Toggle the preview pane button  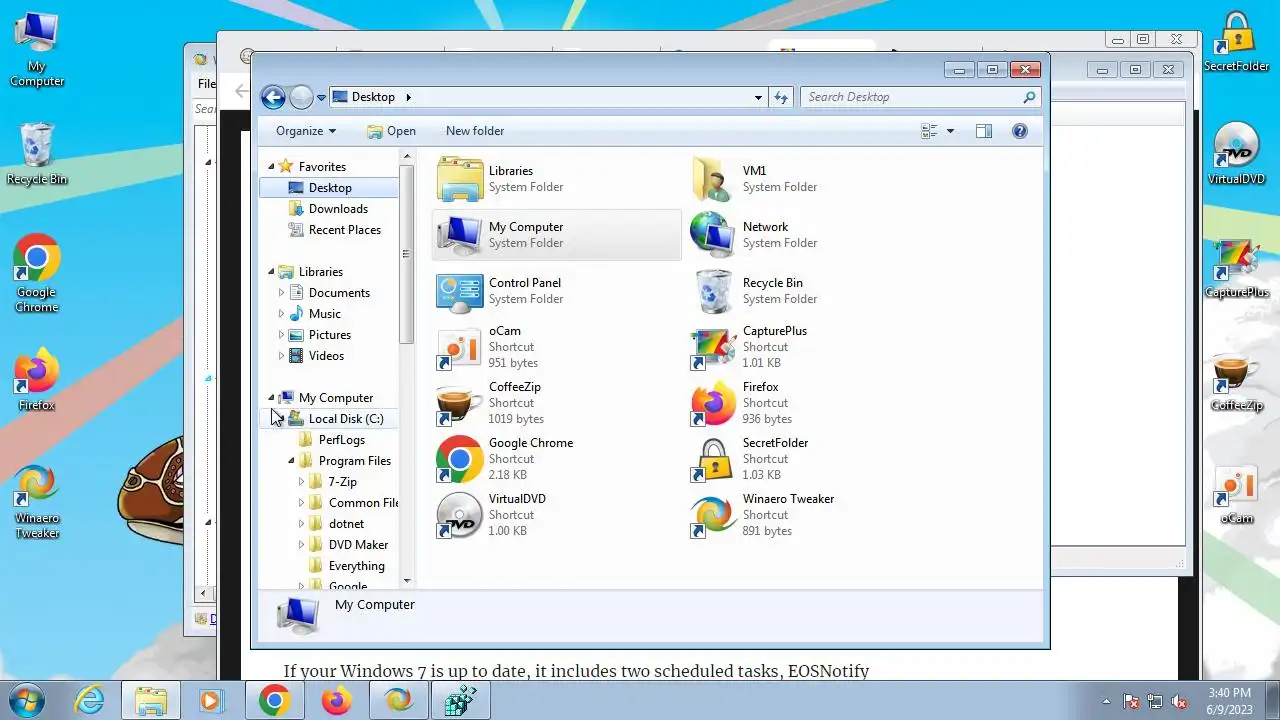(983, 131)
